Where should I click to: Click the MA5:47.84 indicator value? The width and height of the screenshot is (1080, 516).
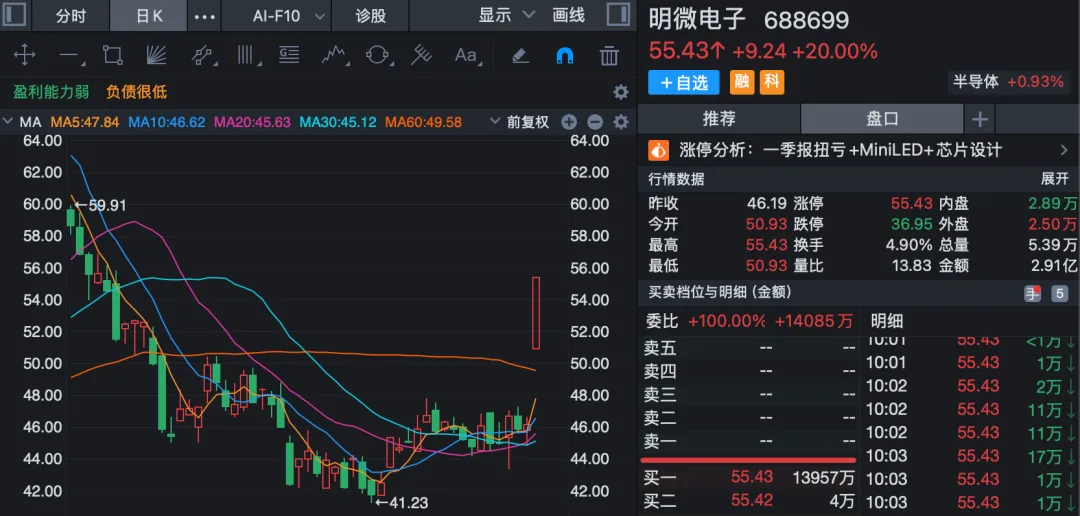(86, 123)
